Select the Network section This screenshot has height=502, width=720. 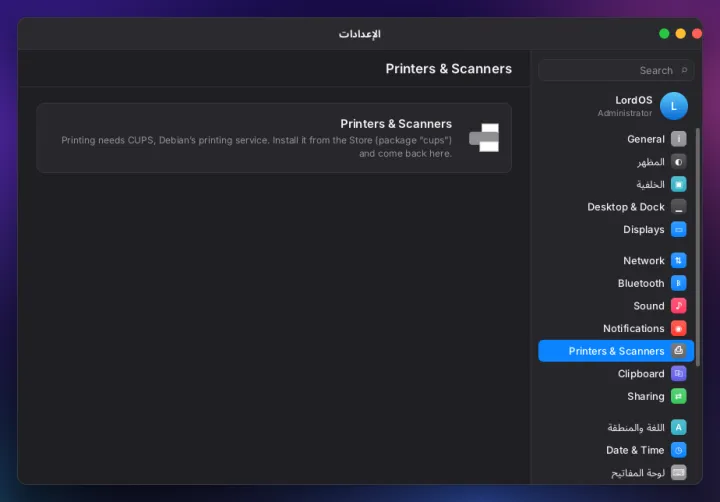tap(616, 260)
